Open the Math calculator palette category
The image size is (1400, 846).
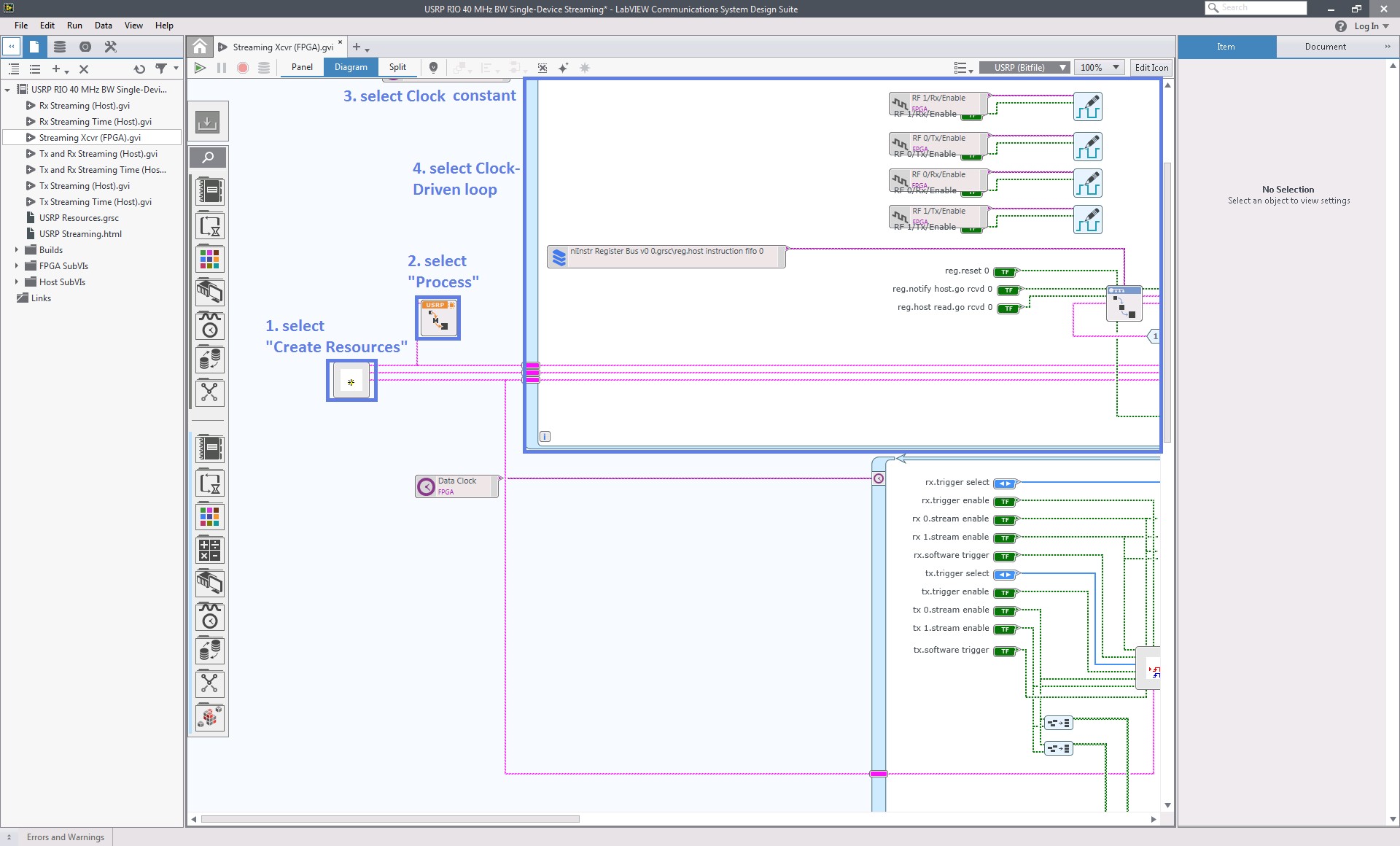[x=210, y=550]
